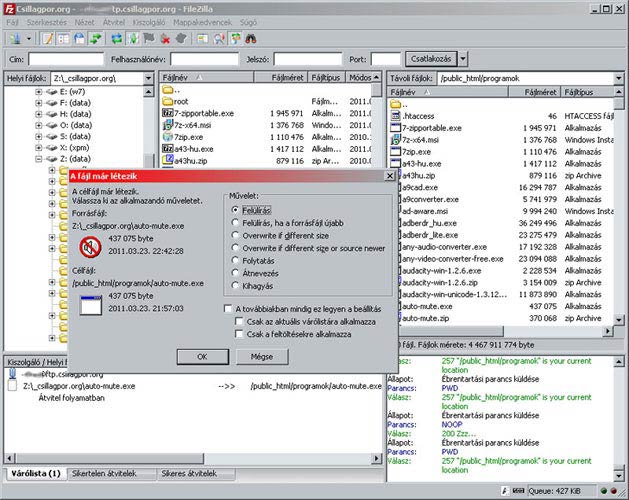Select the Felülírás radio option
629x500 pixels.
click(x=235, y=211)
